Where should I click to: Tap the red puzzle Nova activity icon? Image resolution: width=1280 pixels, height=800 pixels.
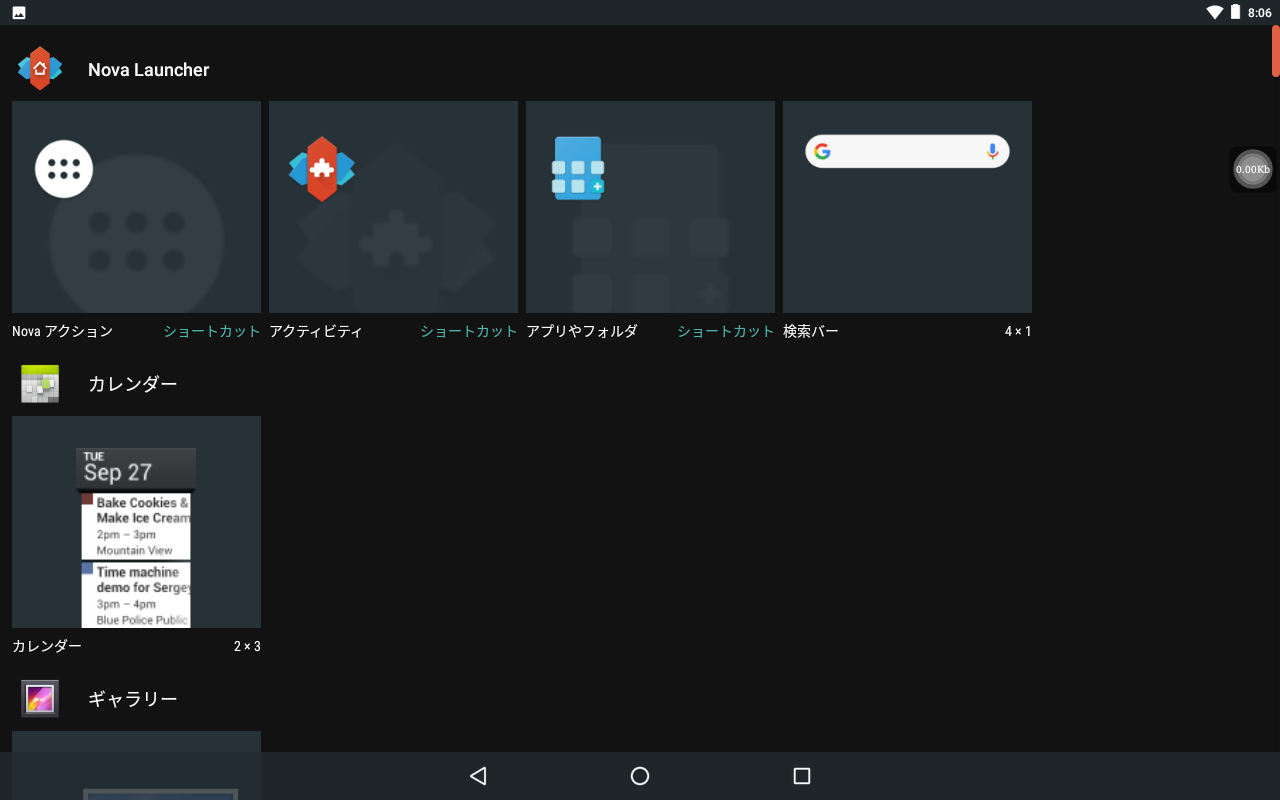point(322,169)
